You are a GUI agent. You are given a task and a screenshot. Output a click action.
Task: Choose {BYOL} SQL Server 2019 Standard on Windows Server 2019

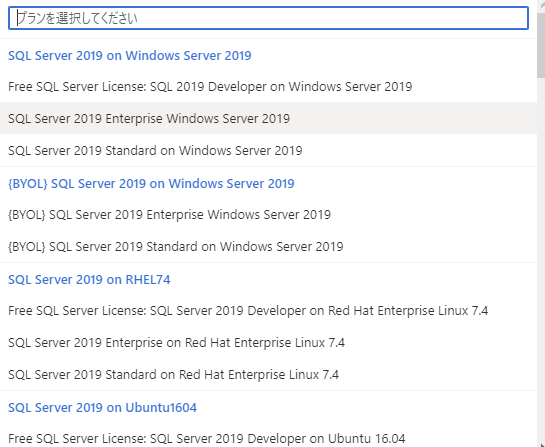[x=268, y=246]
